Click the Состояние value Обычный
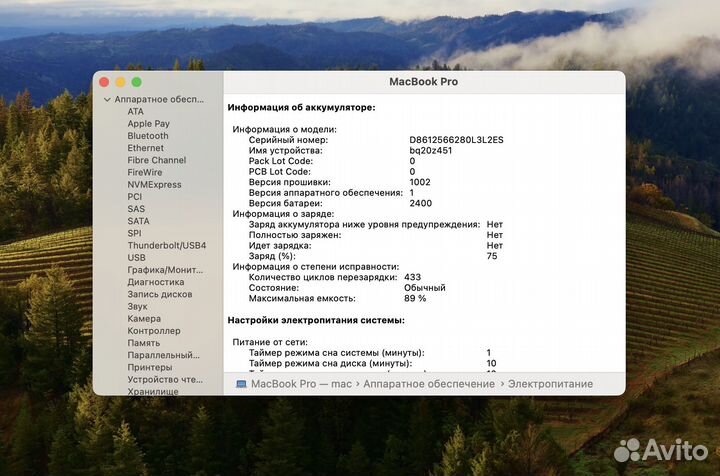The height and width of the screenshot is (476, 720). pos(425,288)
